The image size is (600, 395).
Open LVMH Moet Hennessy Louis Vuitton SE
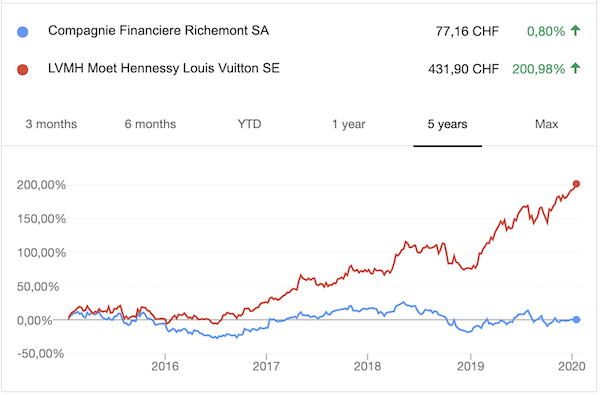[164, 68]
